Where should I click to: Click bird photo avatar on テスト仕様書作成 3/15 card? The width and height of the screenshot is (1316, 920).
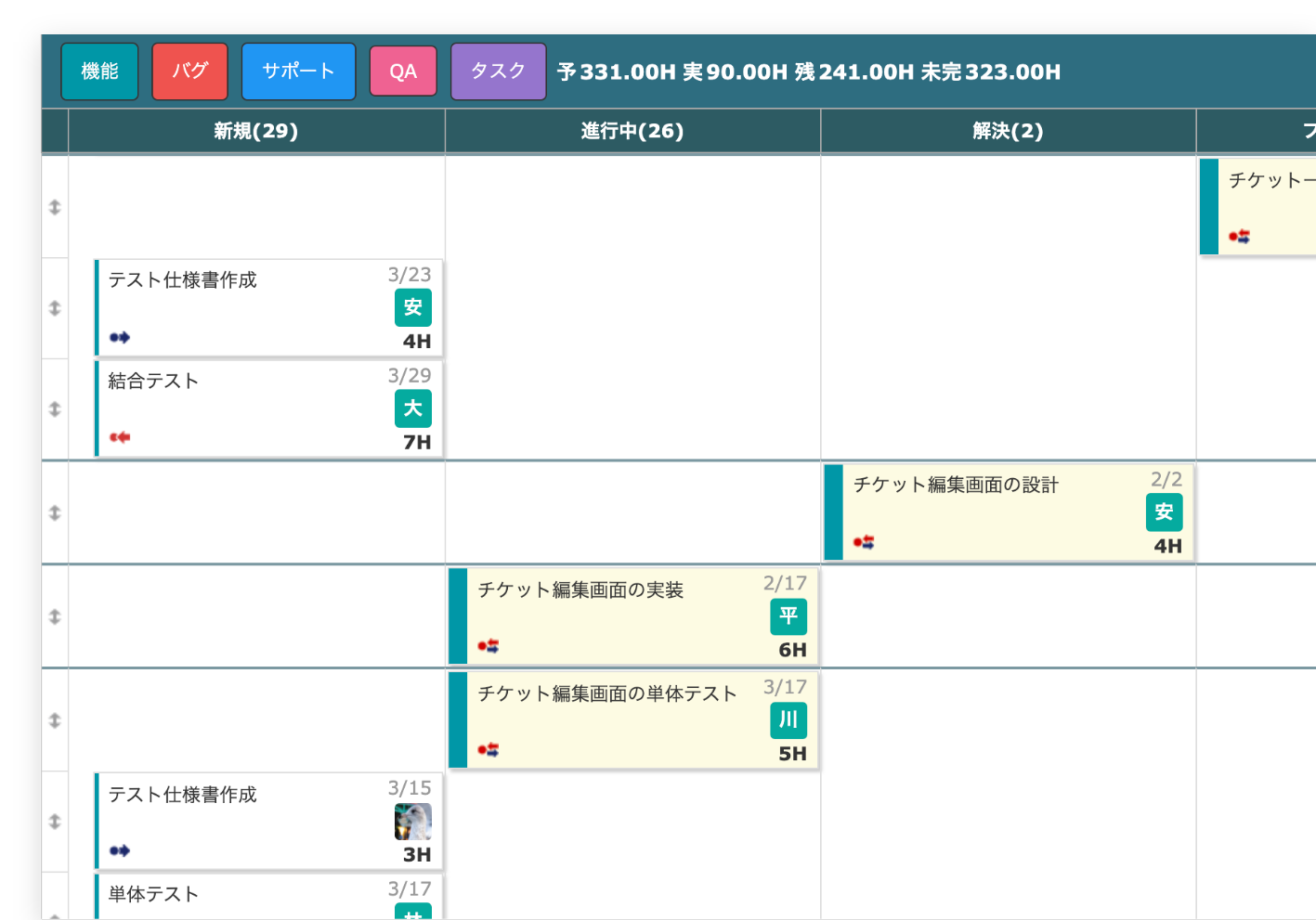point(413,822)
